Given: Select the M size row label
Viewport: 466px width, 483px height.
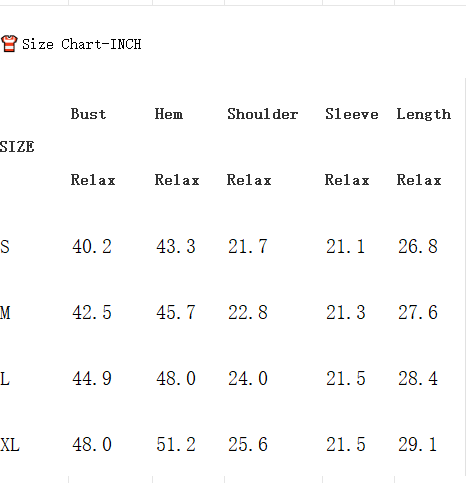Looking at the screenshot, I should [5, 313].
